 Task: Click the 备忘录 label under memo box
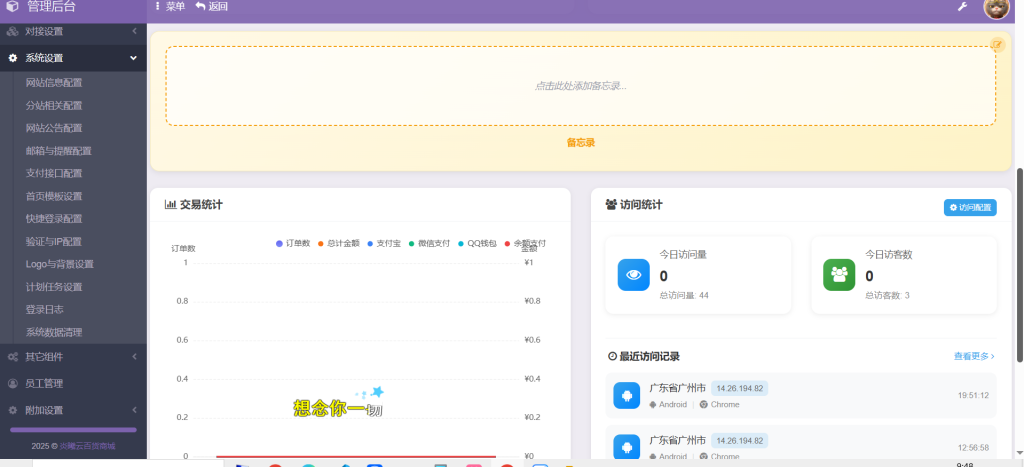coord(581,142)
